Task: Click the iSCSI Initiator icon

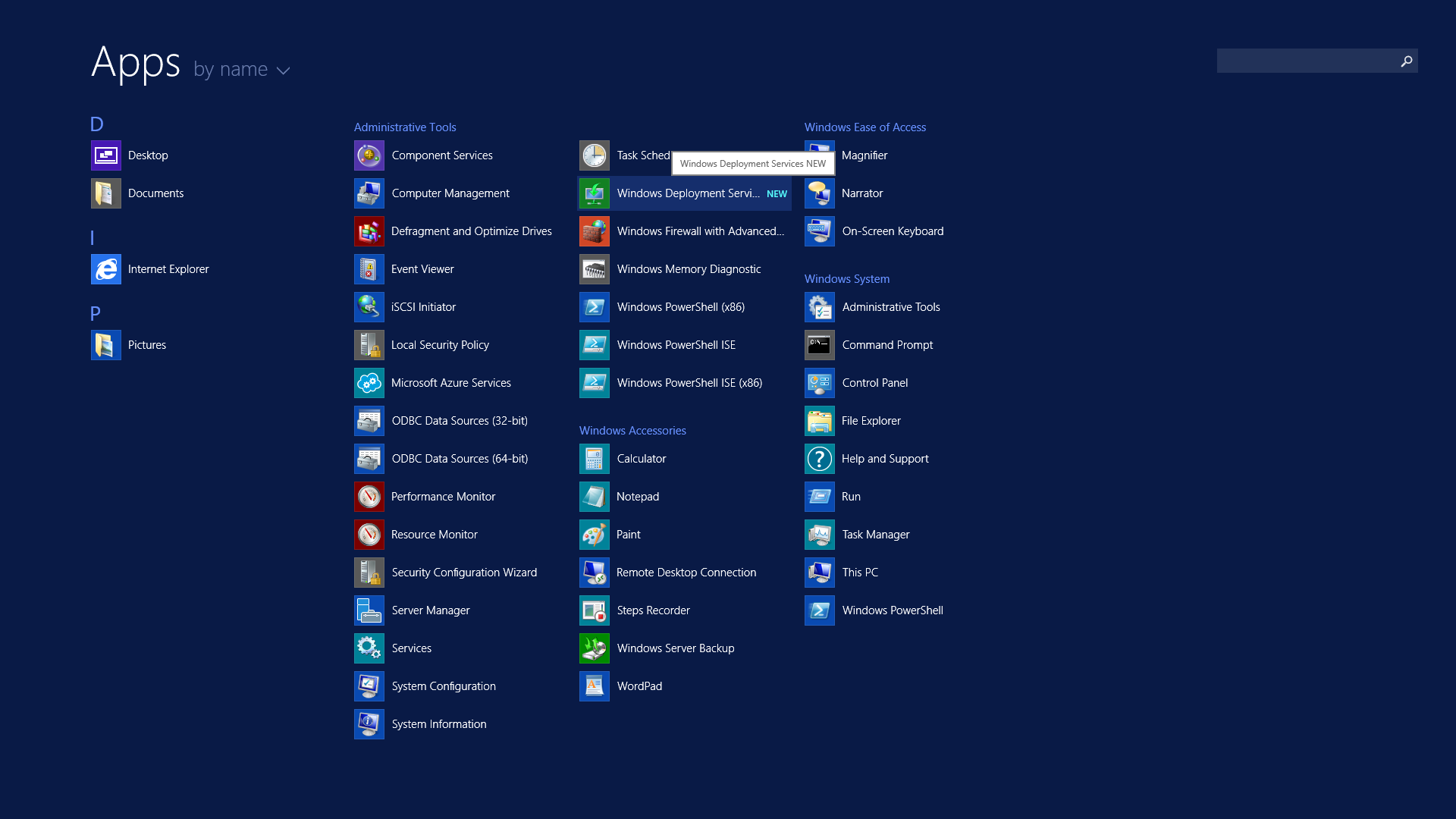Action: tap(369, 307)
